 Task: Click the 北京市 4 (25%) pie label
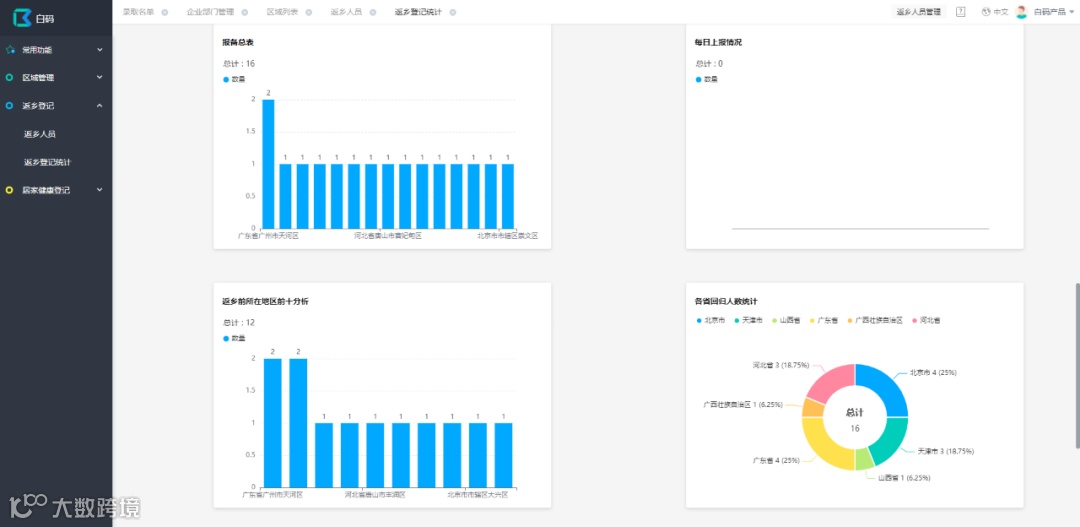[933, 373]
